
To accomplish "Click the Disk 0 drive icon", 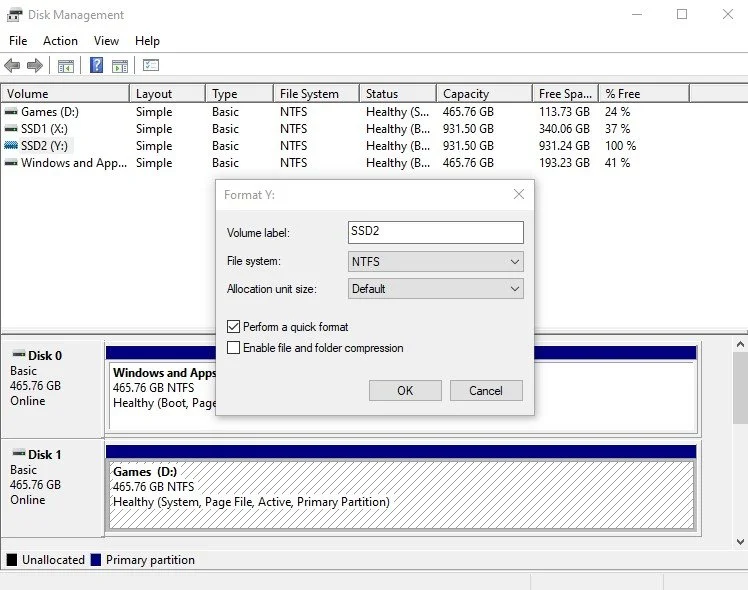I will point(19,354).
